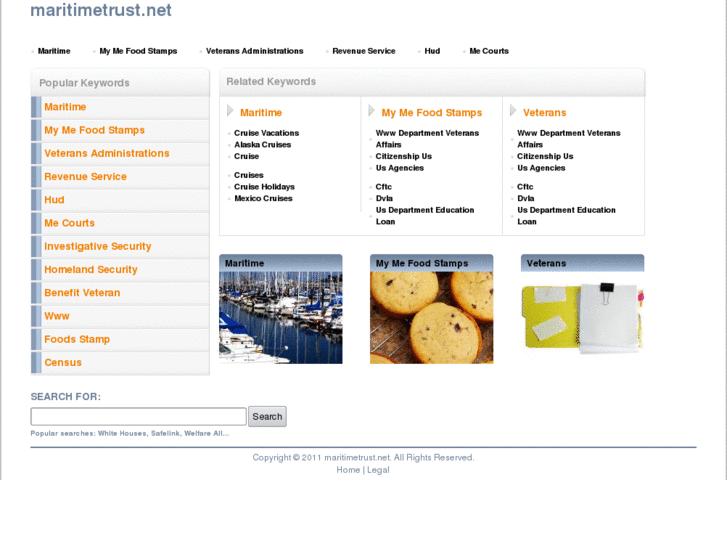Click the arrow icon beside Veterans heading
Viewport: 727px width, 545px height.
tap(513, 110)
